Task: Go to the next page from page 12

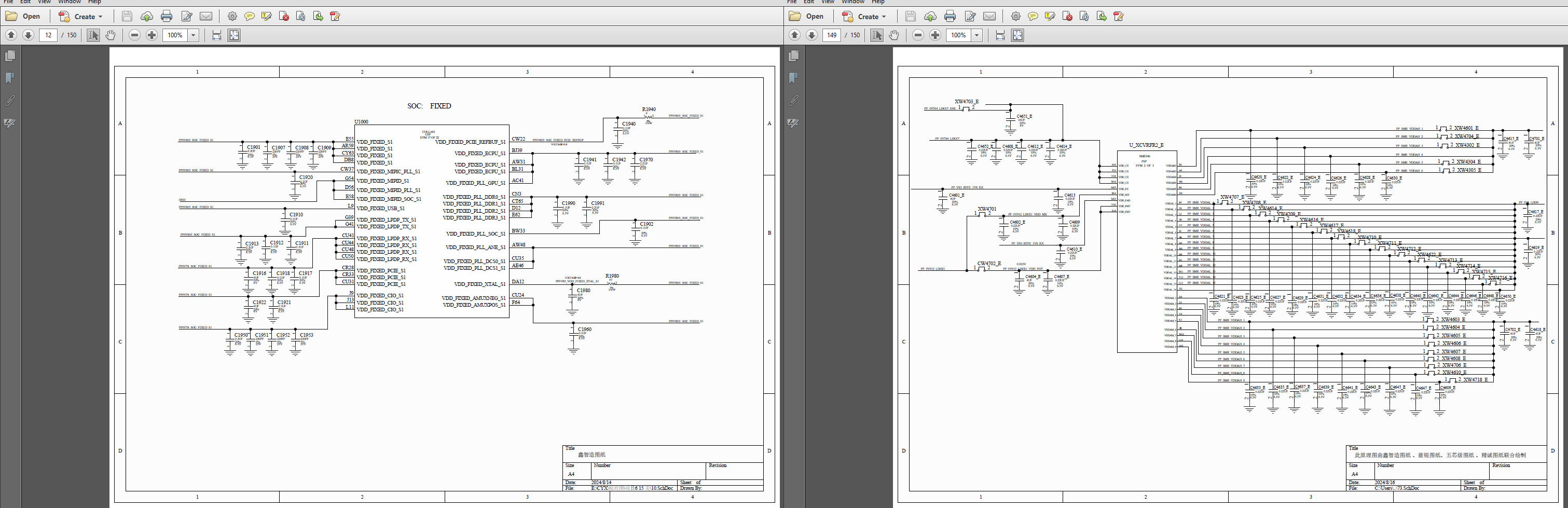Action: click(x=28, y=35)
